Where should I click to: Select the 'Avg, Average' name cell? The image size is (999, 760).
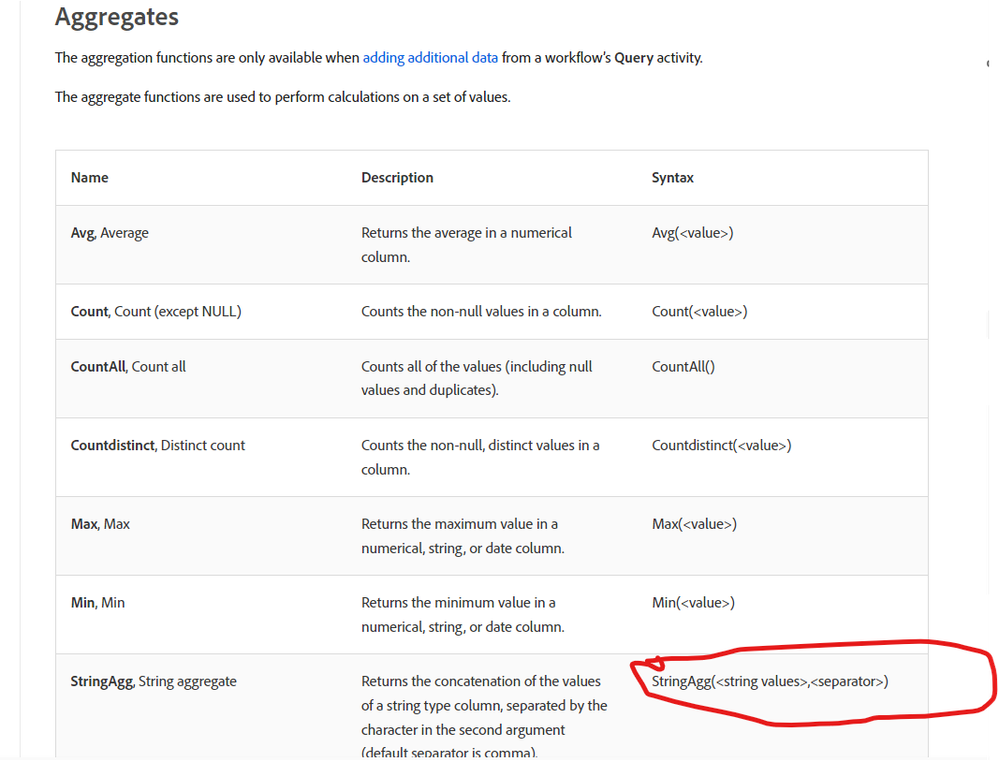point(110,233)
